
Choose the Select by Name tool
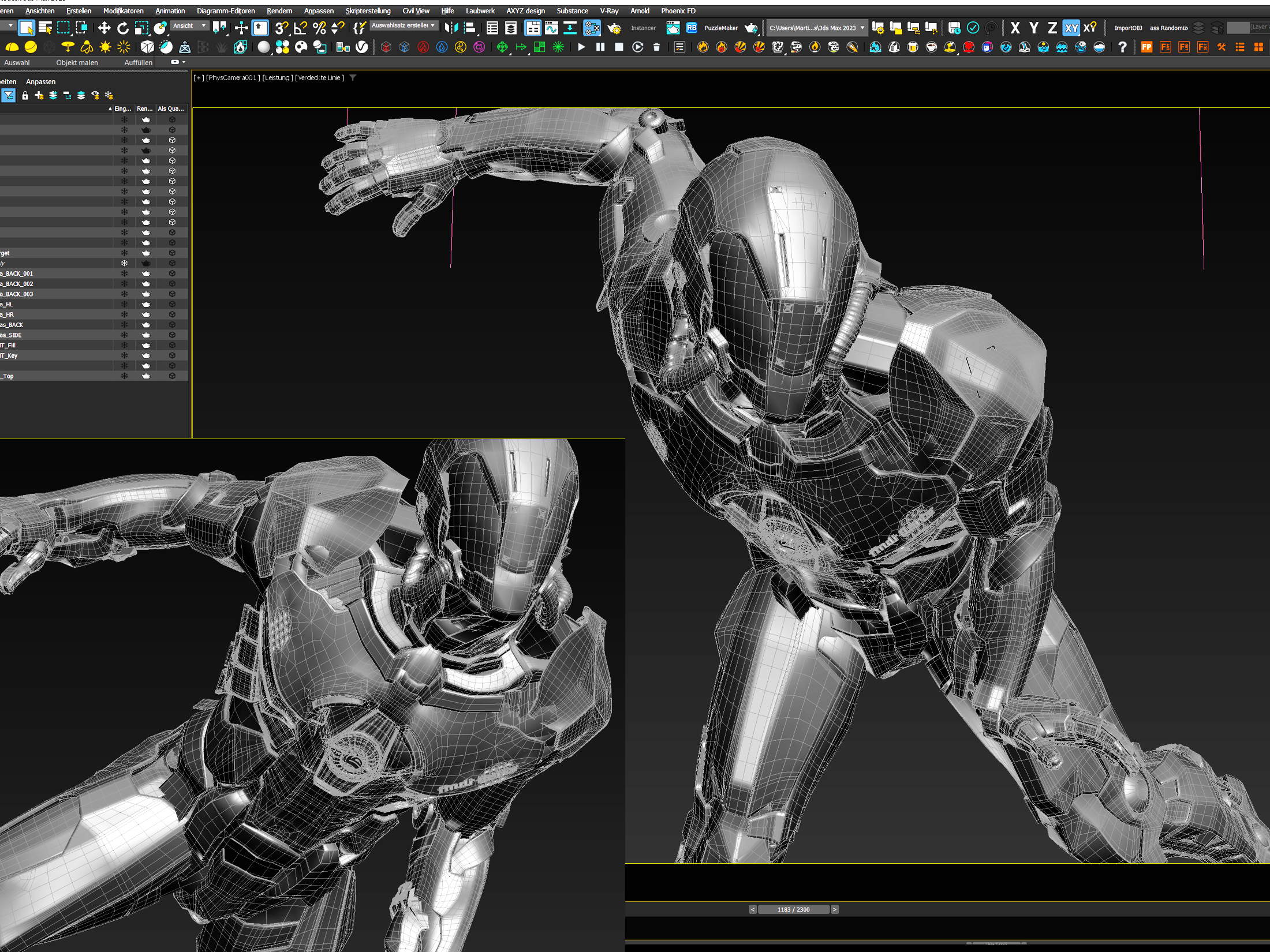(x=45, y=28)
